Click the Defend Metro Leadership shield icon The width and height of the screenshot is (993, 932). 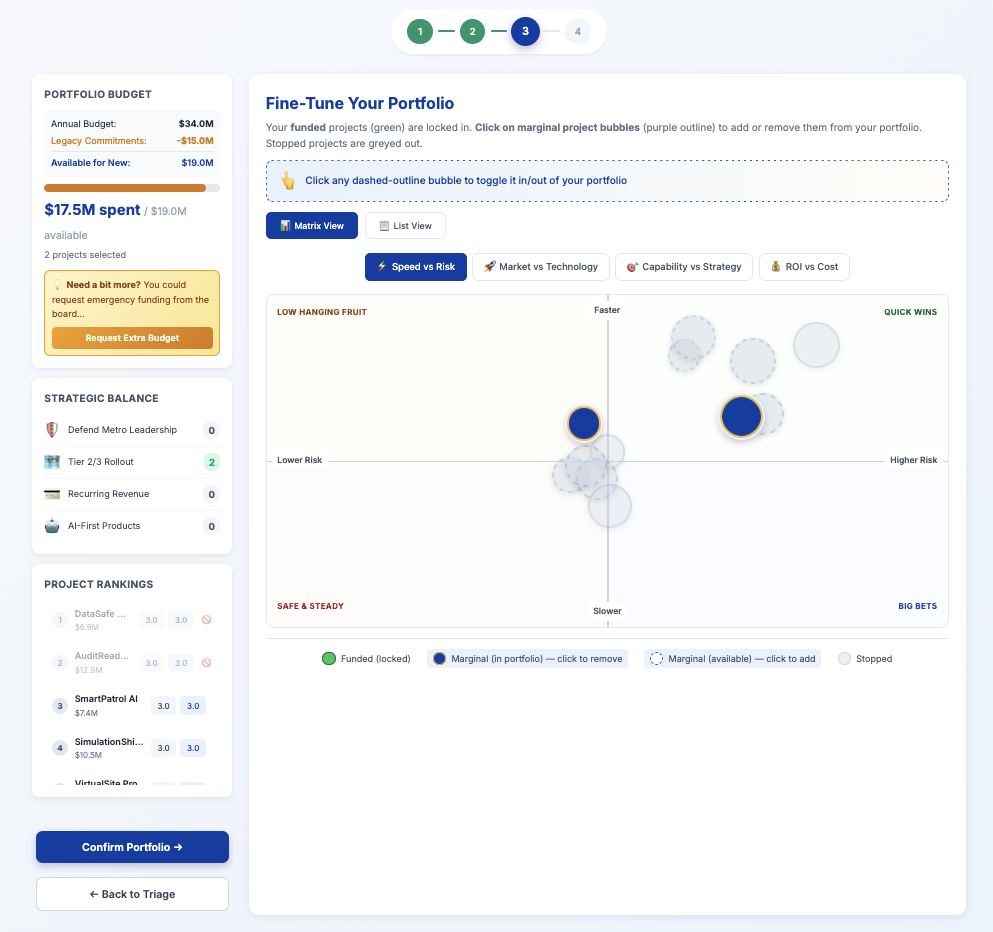52,430
